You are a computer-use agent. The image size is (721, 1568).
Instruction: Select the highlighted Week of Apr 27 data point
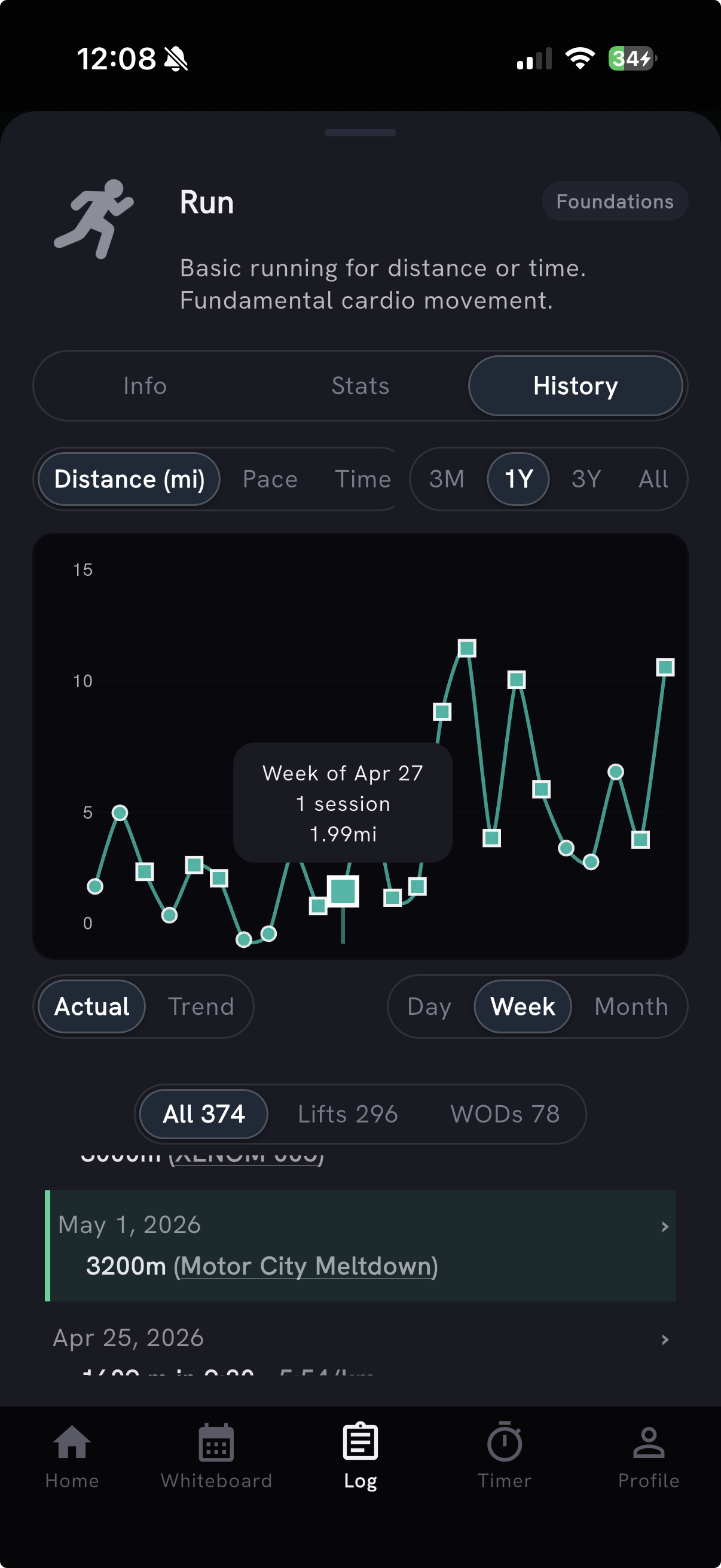coord(343,891)
